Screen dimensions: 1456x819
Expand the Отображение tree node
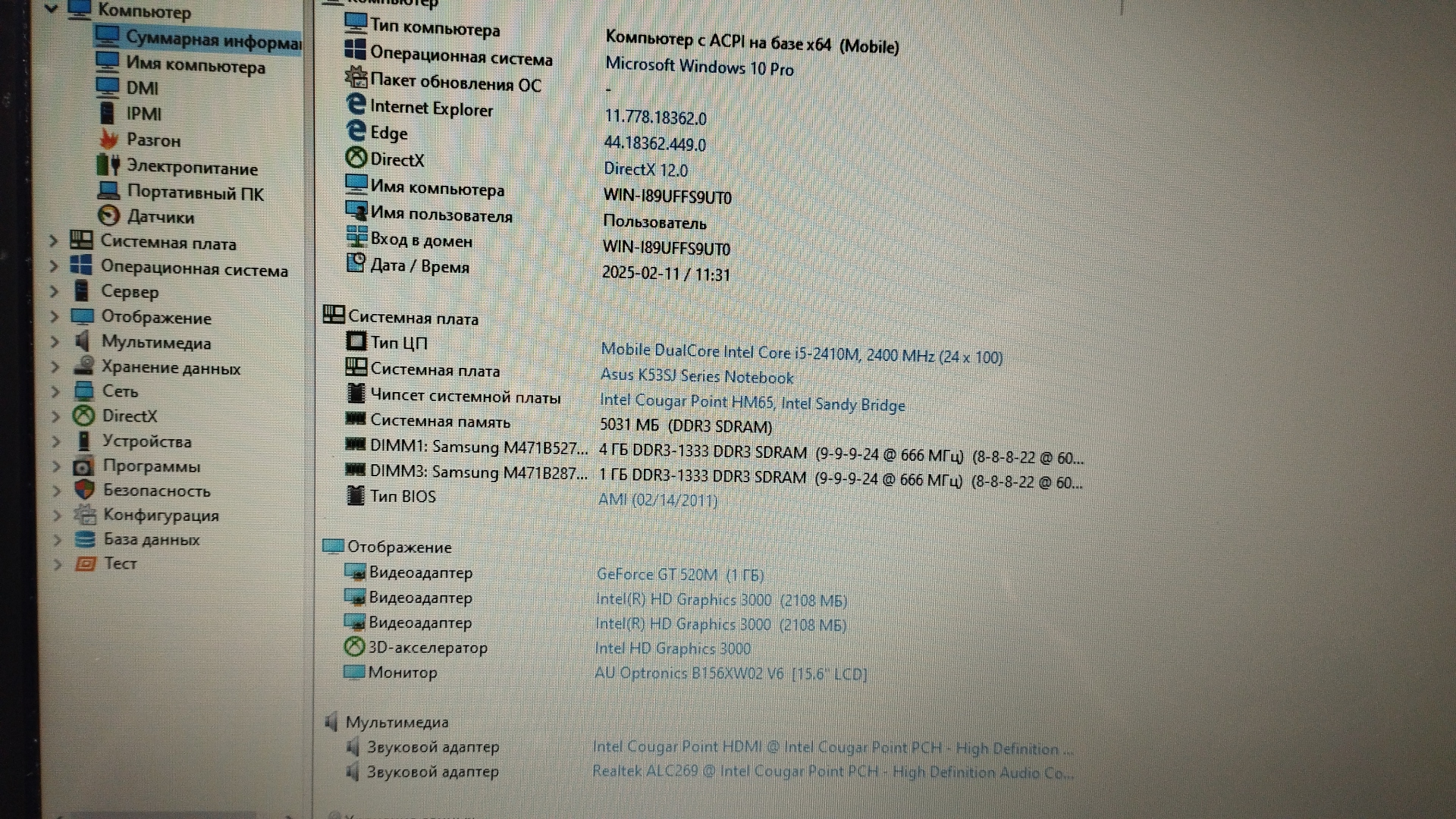click(55, 317)
